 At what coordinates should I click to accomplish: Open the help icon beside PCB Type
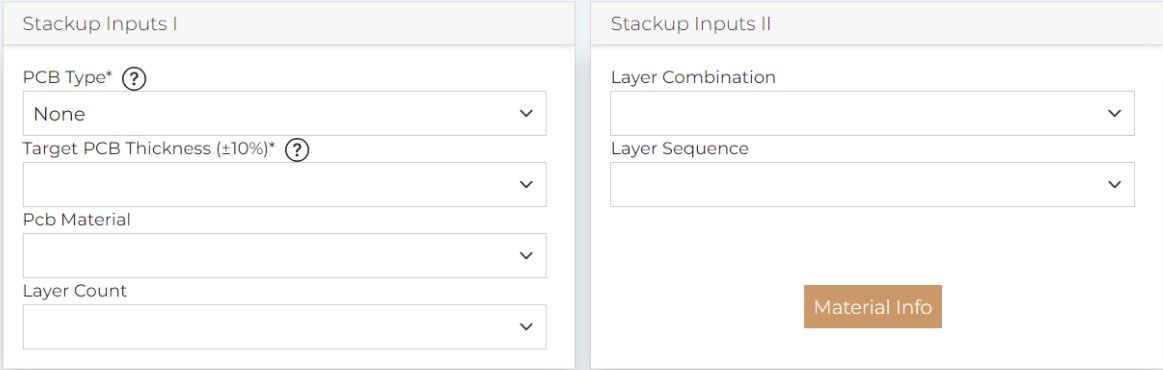(x=133, y=78)
